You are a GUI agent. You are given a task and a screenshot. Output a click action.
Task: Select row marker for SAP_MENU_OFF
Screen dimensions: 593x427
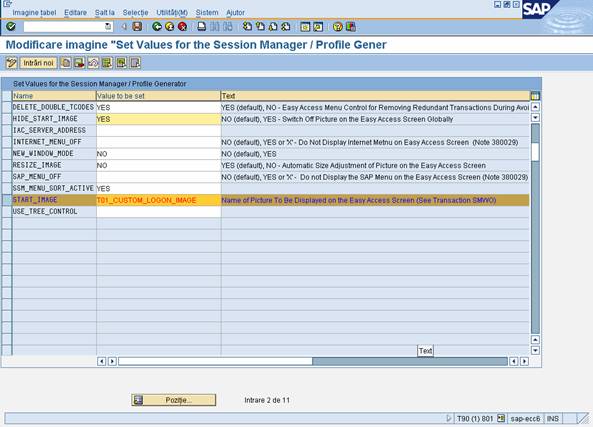tap(7, 177)
